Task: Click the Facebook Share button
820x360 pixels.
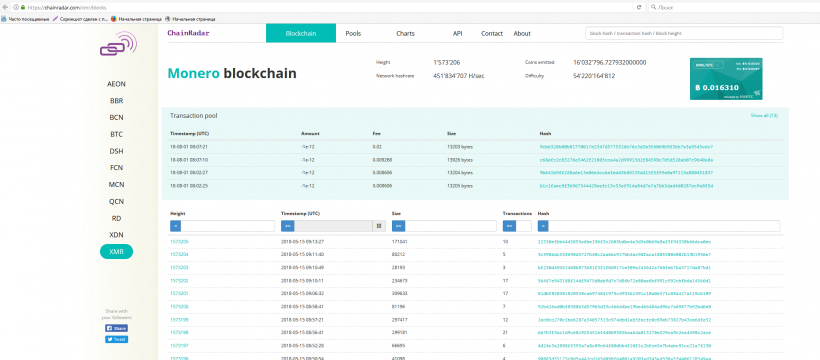Action: pyautogui.click(x=116, y=328)
